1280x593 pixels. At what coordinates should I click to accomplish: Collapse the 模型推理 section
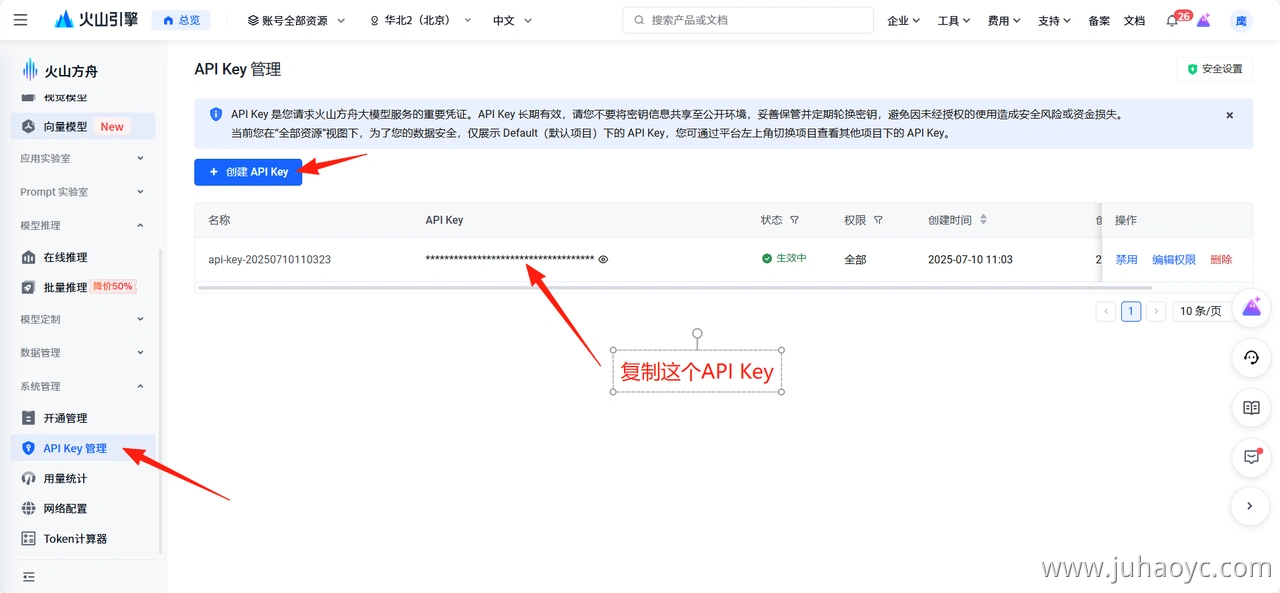[83, 225]
